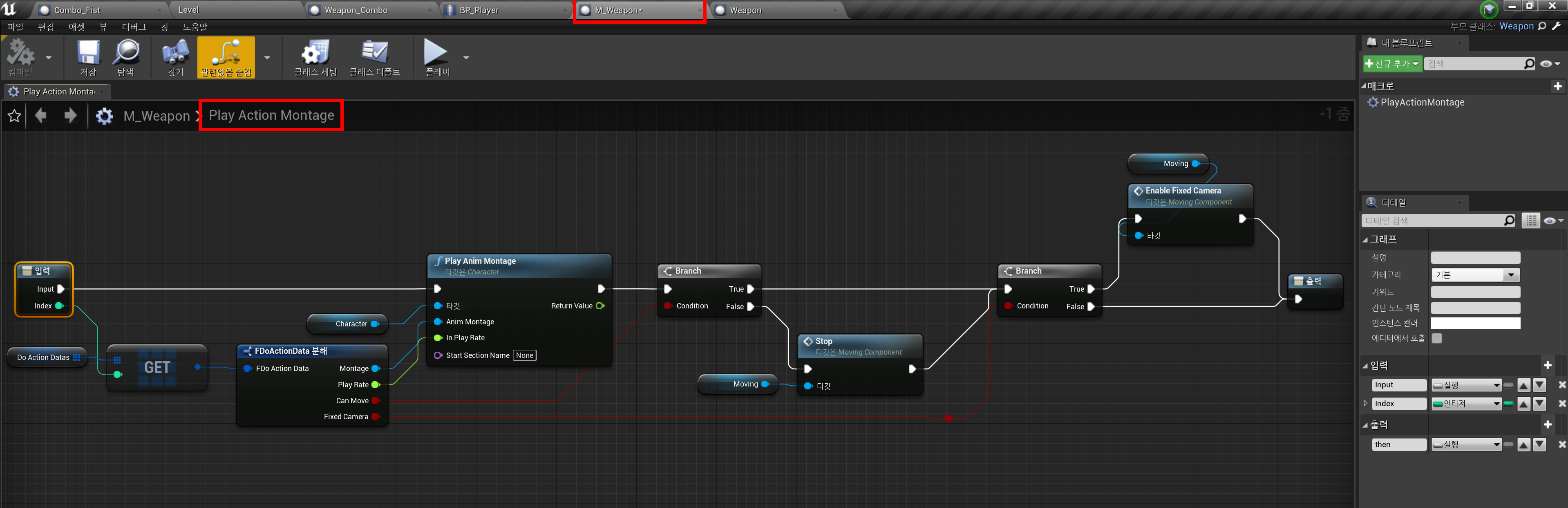Viewport: 1568px width, 508px height.
Task: Click the green Add New (신규 추가) button
Action: coord(1391,64)
